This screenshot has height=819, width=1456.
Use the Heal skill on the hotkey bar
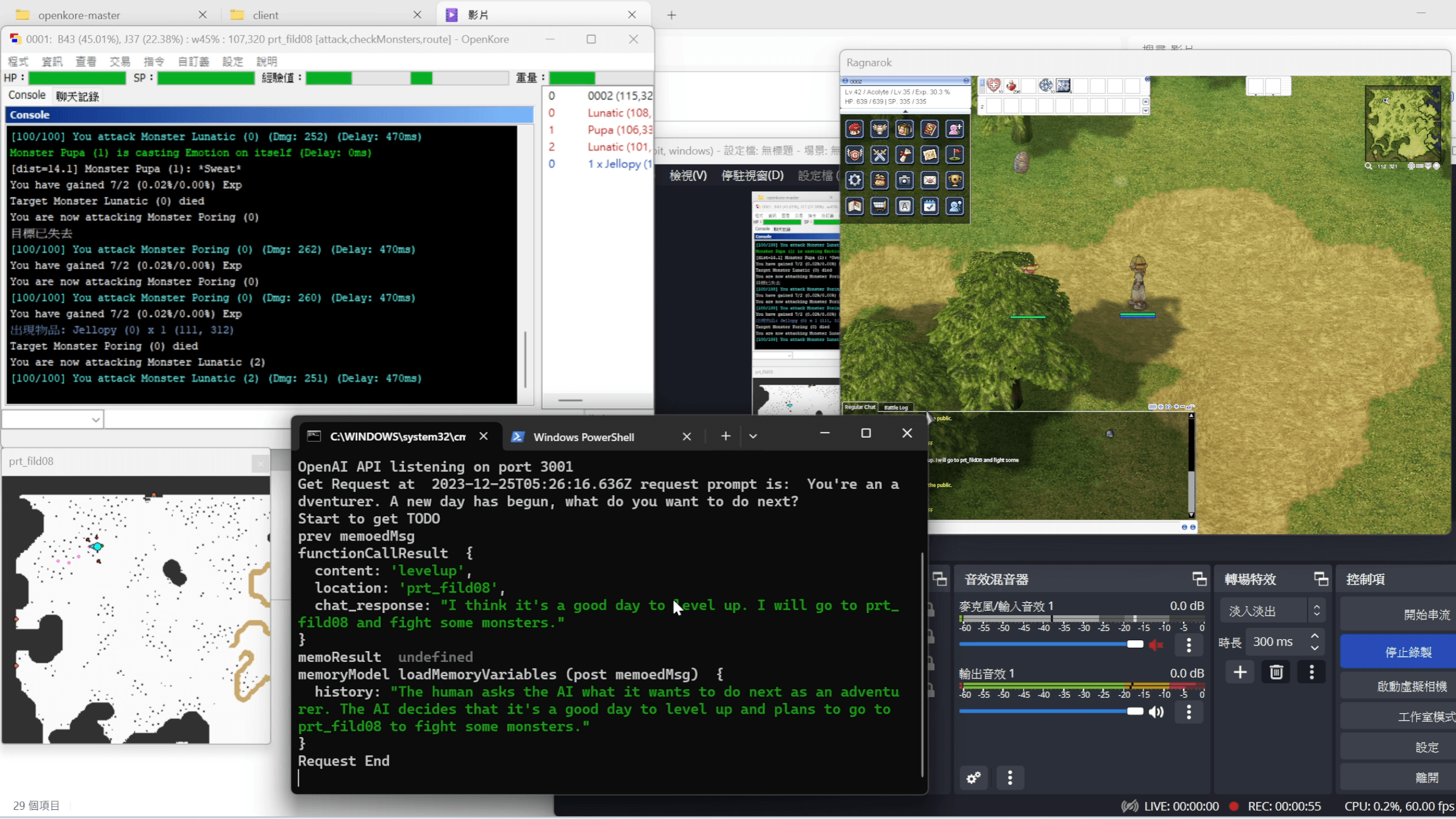(x=994, y=86)
